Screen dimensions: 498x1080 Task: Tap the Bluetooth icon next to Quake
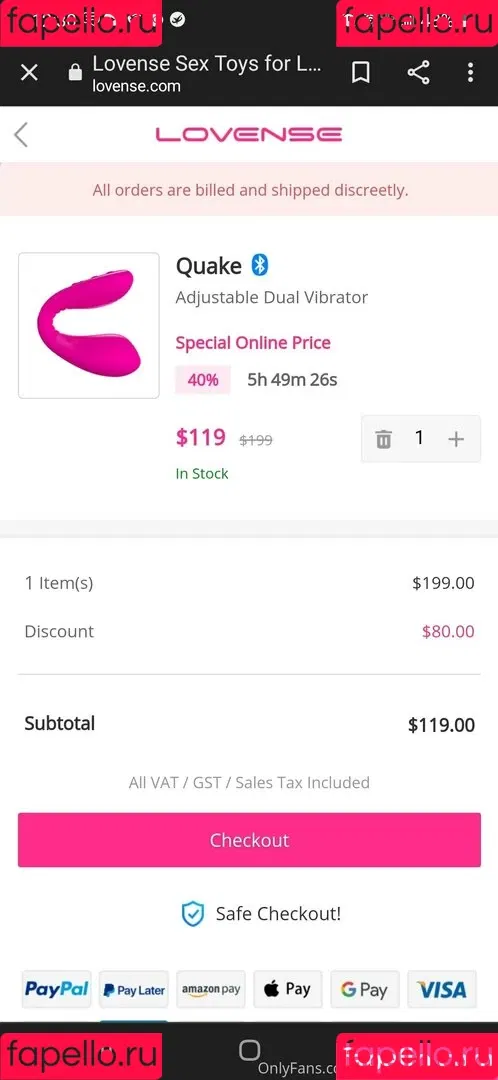pyautogui.click(x=259, y=264)
